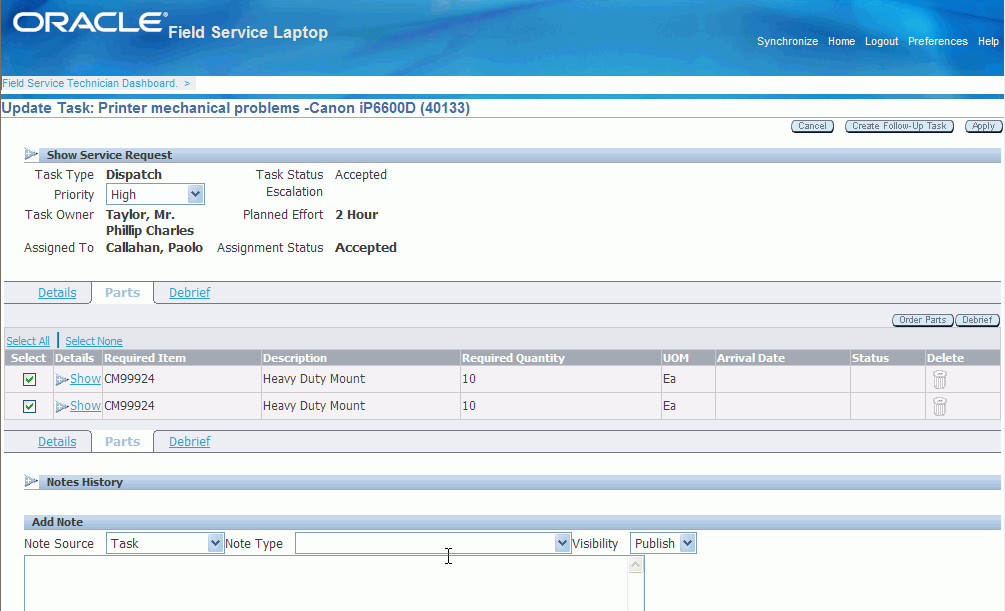This screenshot has width=1005, height=611.
Task: Go to Home in the header
Action: click(x=841, y=41)
